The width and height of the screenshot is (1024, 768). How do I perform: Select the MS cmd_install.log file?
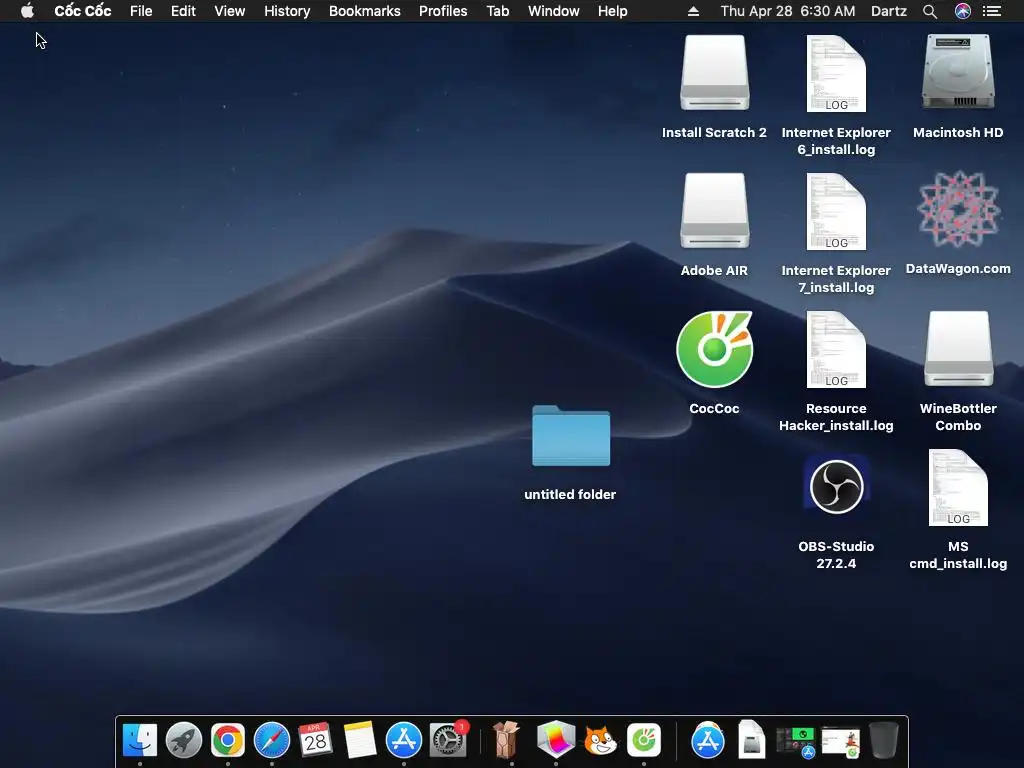[958, 487]
